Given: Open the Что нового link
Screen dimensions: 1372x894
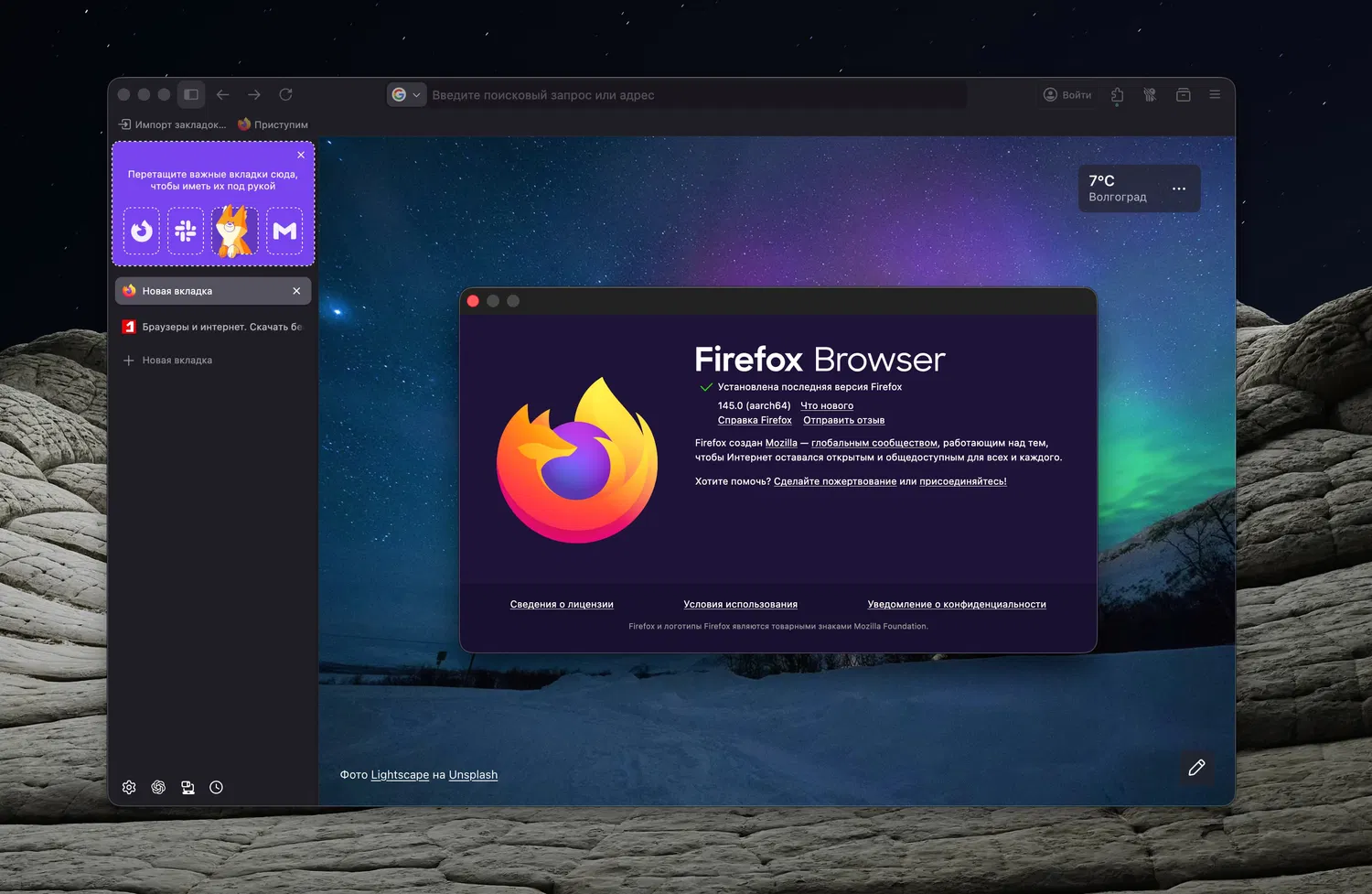Looking at the screenshot, I should point(827,405).
